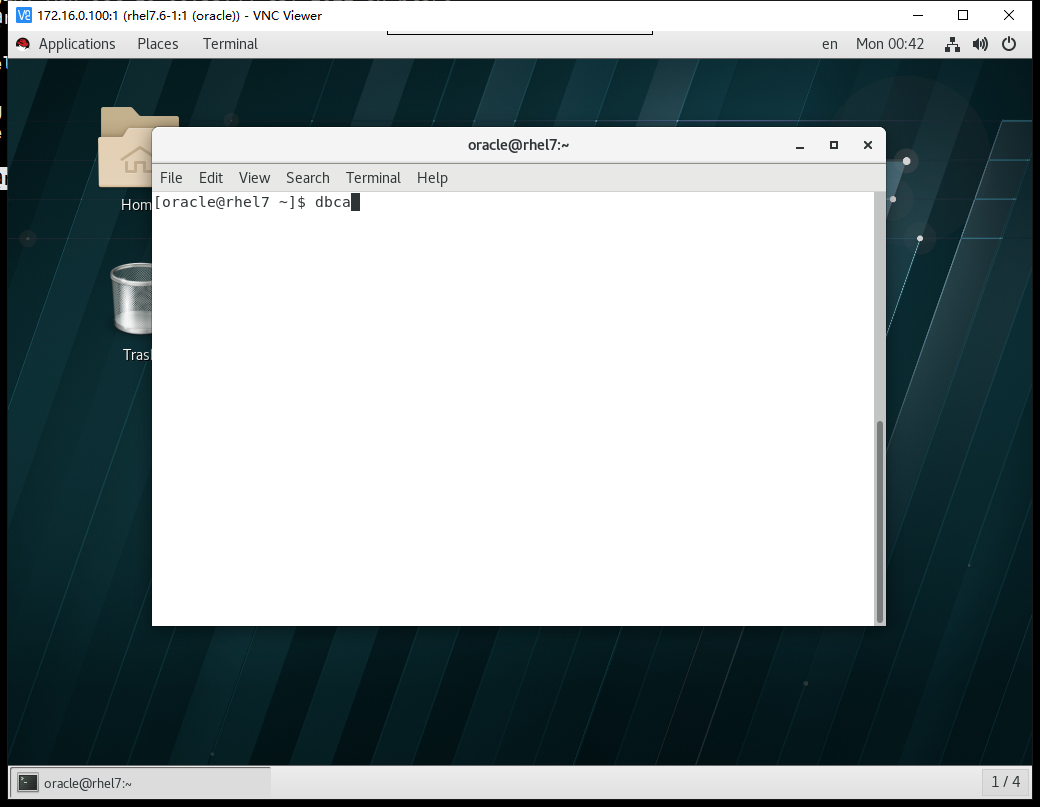The height and width of the screenshot is (807, 1040).
Task: Open the Terminal menu in top panel
Action: click(230, 44)
